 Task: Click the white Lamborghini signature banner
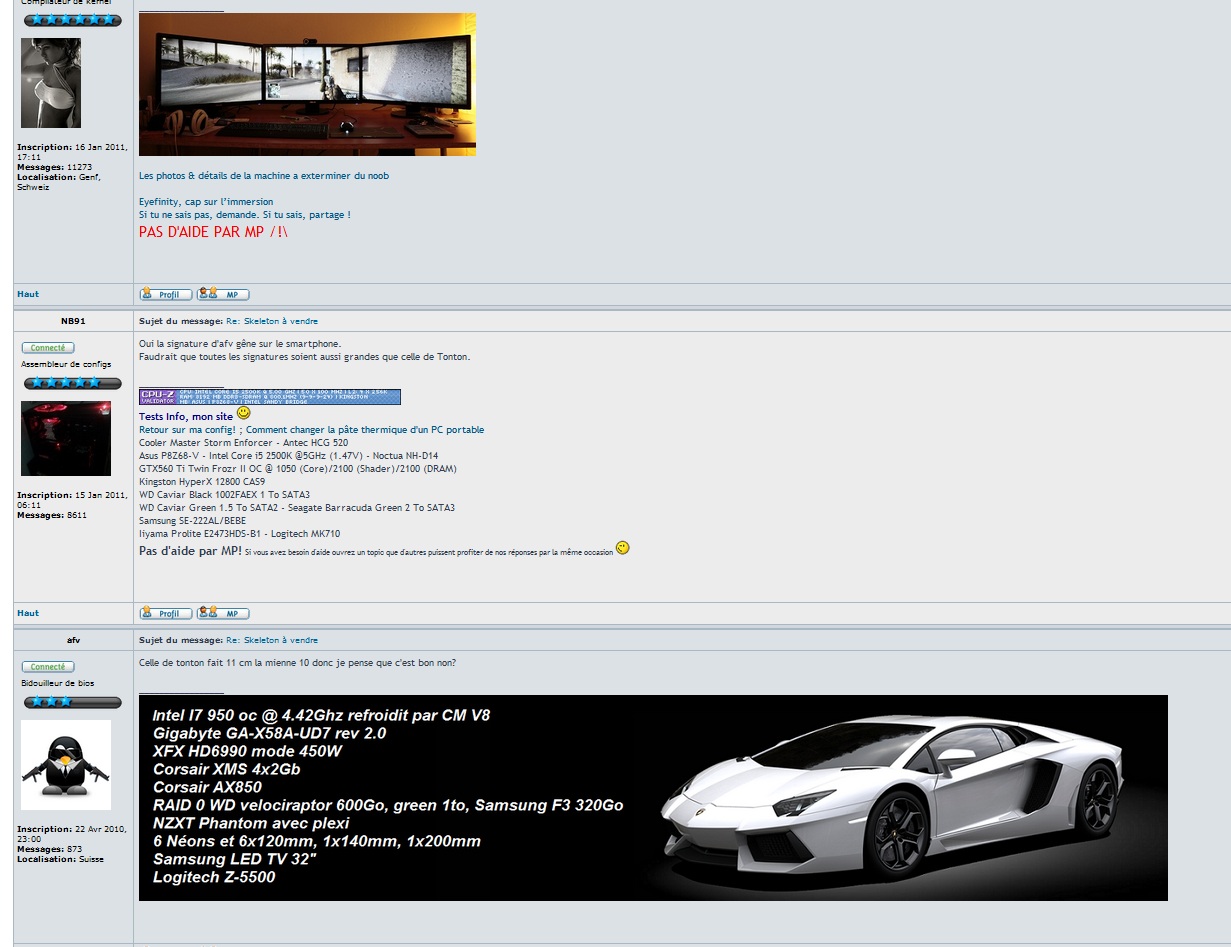coord(653,798)
